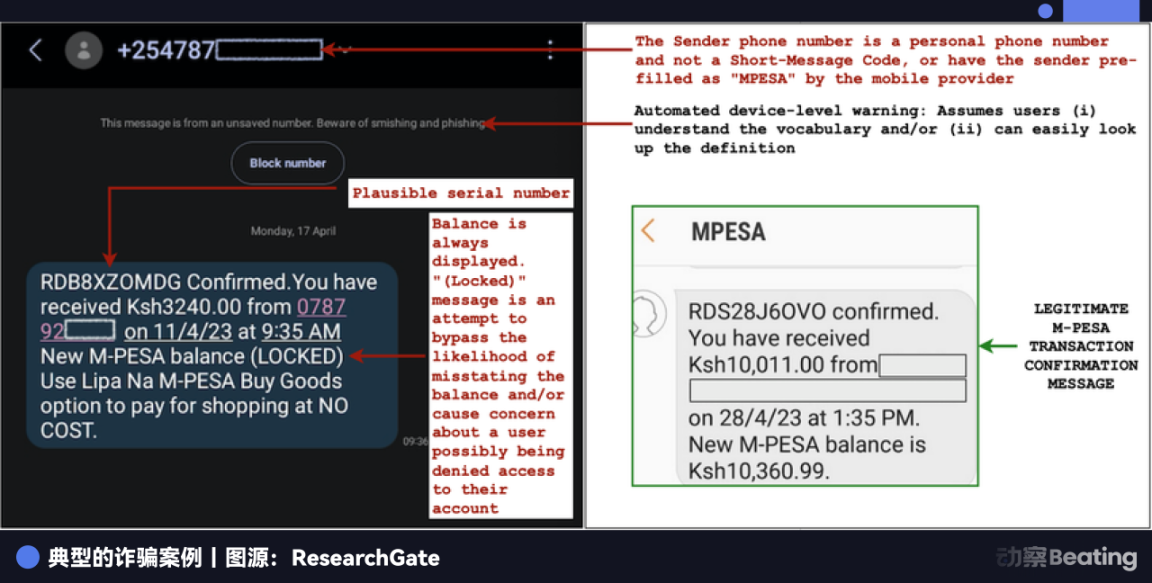Image resolution: width=1152 pixels, height=583 pixels.
Task: Click the Plausible serial number label
Action: pos(460,193)
